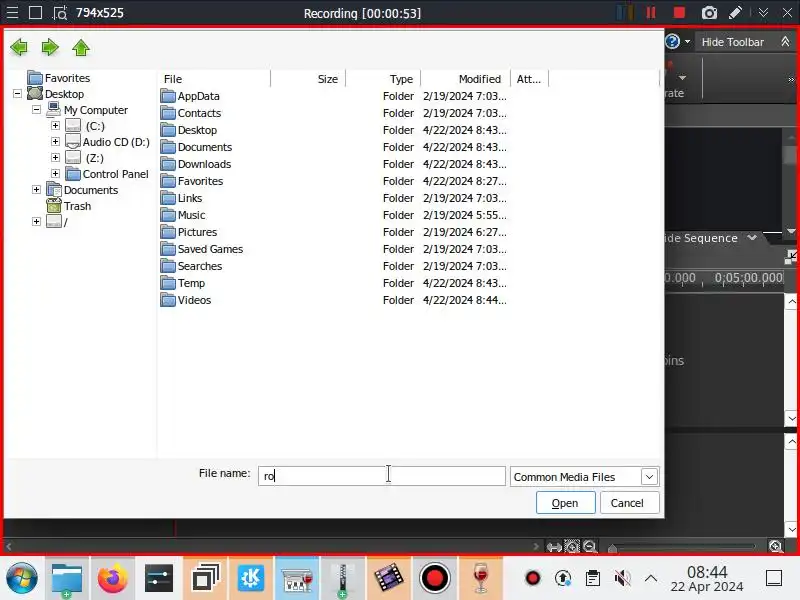Choose the region selection magnifier icon
Image resolution: width=800 pixels, height=600 pixels.
point(60,13)
